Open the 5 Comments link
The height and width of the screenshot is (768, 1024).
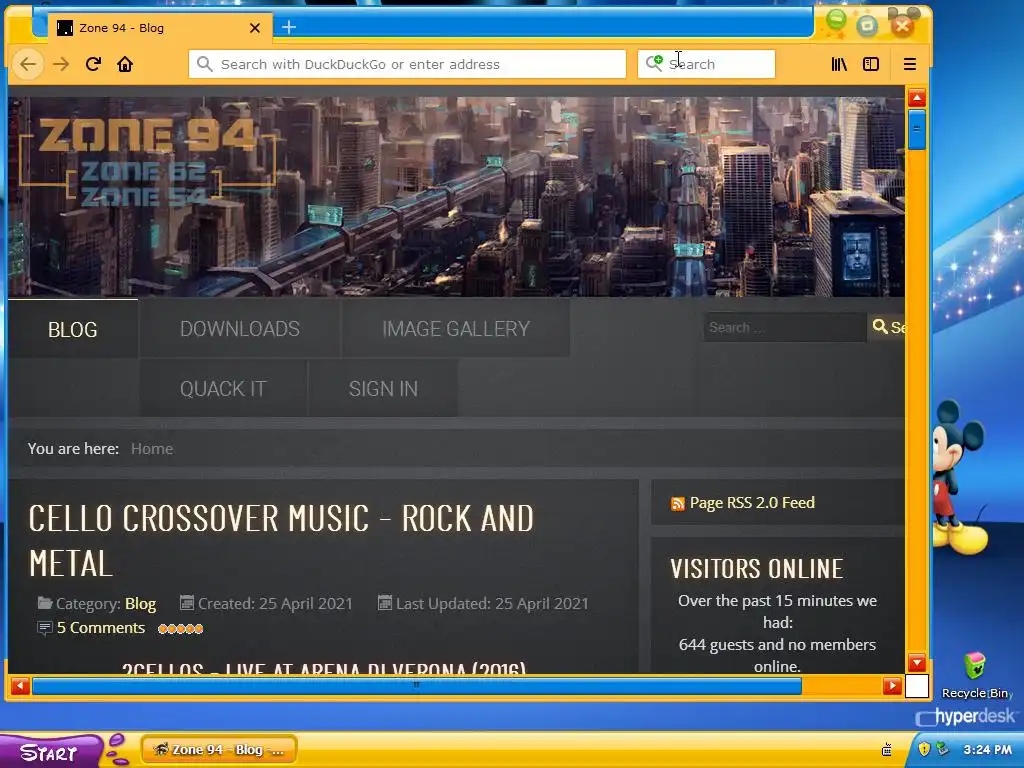click(101, 628)
